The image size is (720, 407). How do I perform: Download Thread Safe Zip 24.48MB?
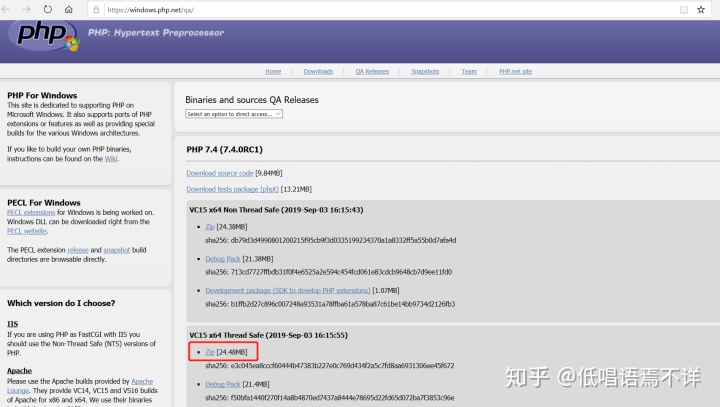[x=210, y=352]
